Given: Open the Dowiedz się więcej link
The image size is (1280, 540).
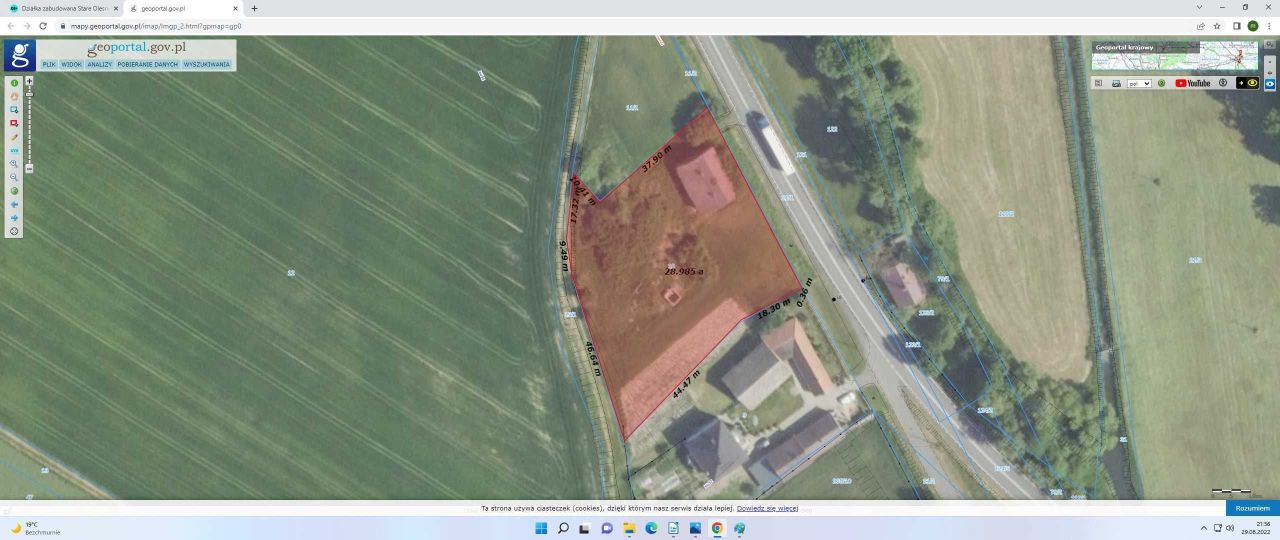Looking at the screenshot, I should pos(767,508).
